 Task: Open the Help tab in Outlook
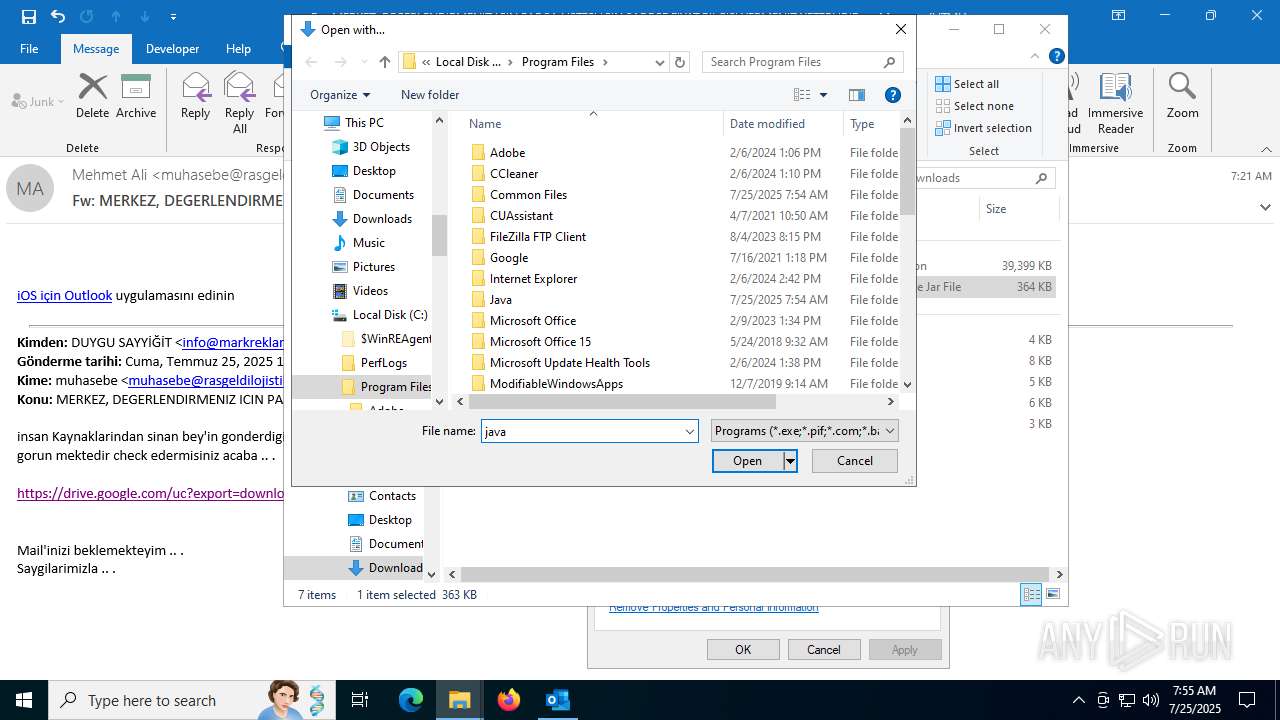(238, 48)
